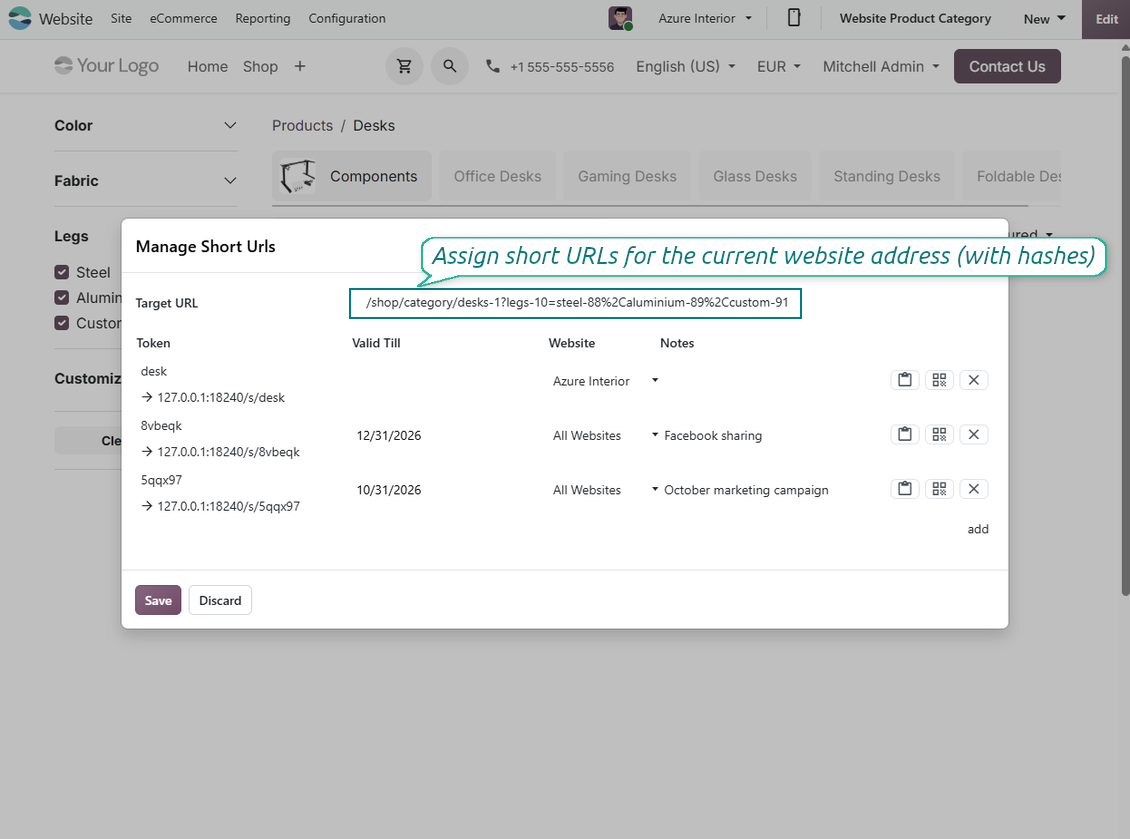This screenshot has width=1130, height=839.
Task: Click the Products breadcrumb link
Action: (302, 125)
